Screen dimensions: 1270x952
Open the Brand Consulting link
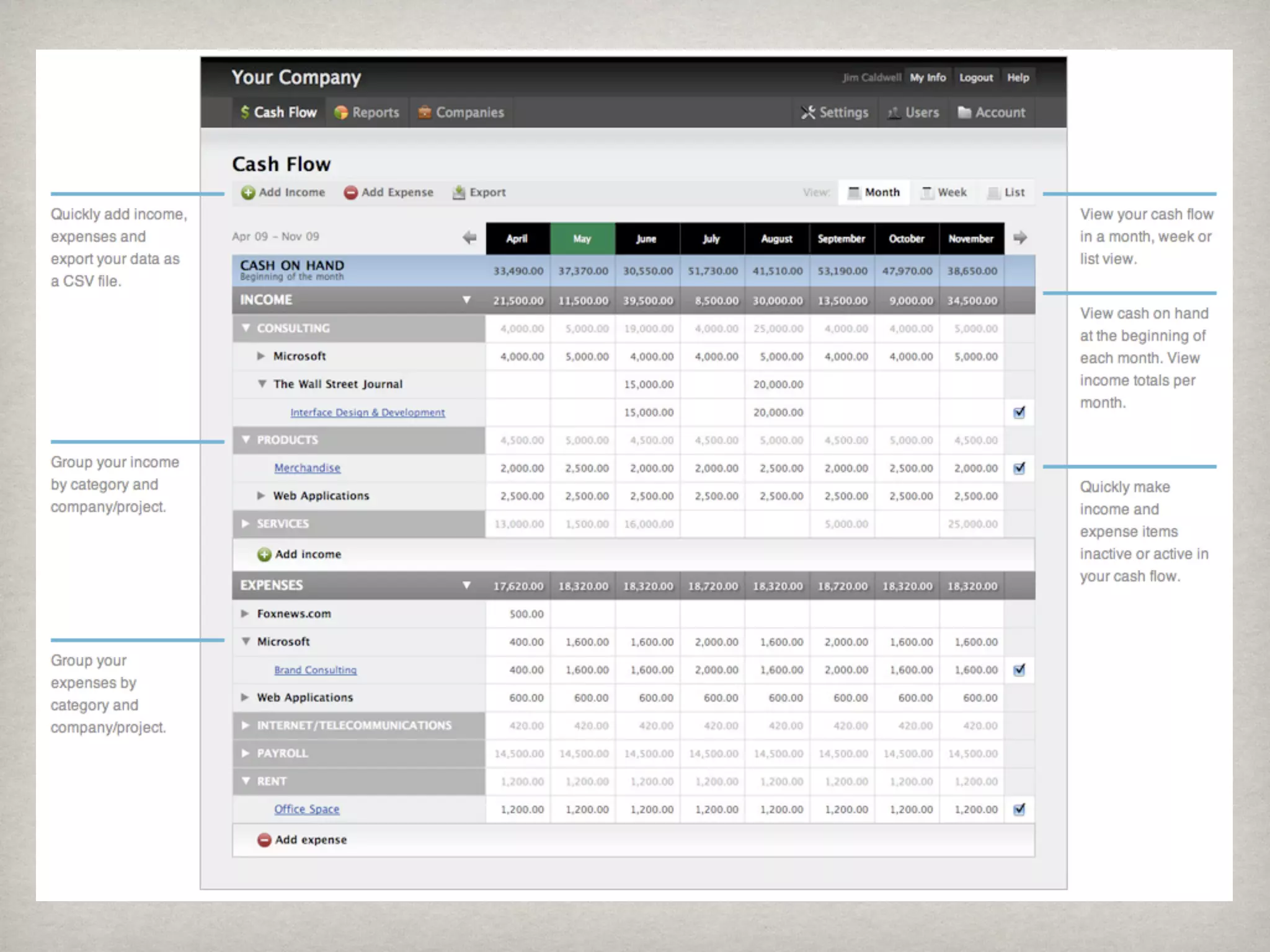[x=315, y=670]
